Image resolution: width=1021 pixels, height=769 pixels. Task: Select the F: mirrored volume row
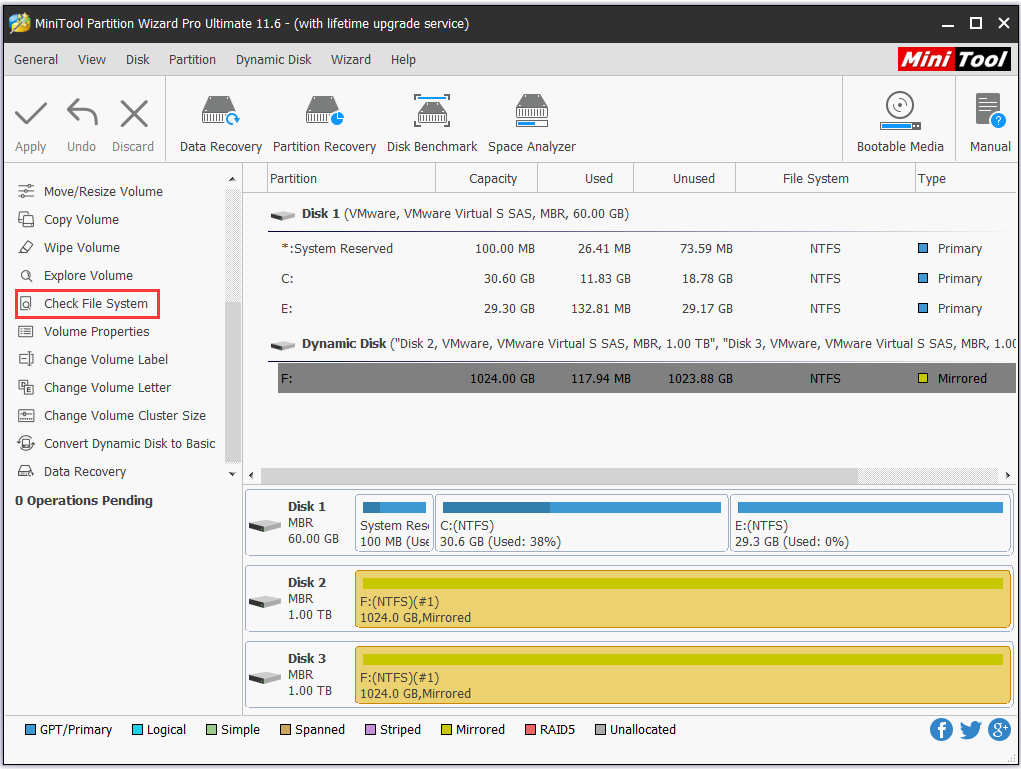tap(647, 378)
